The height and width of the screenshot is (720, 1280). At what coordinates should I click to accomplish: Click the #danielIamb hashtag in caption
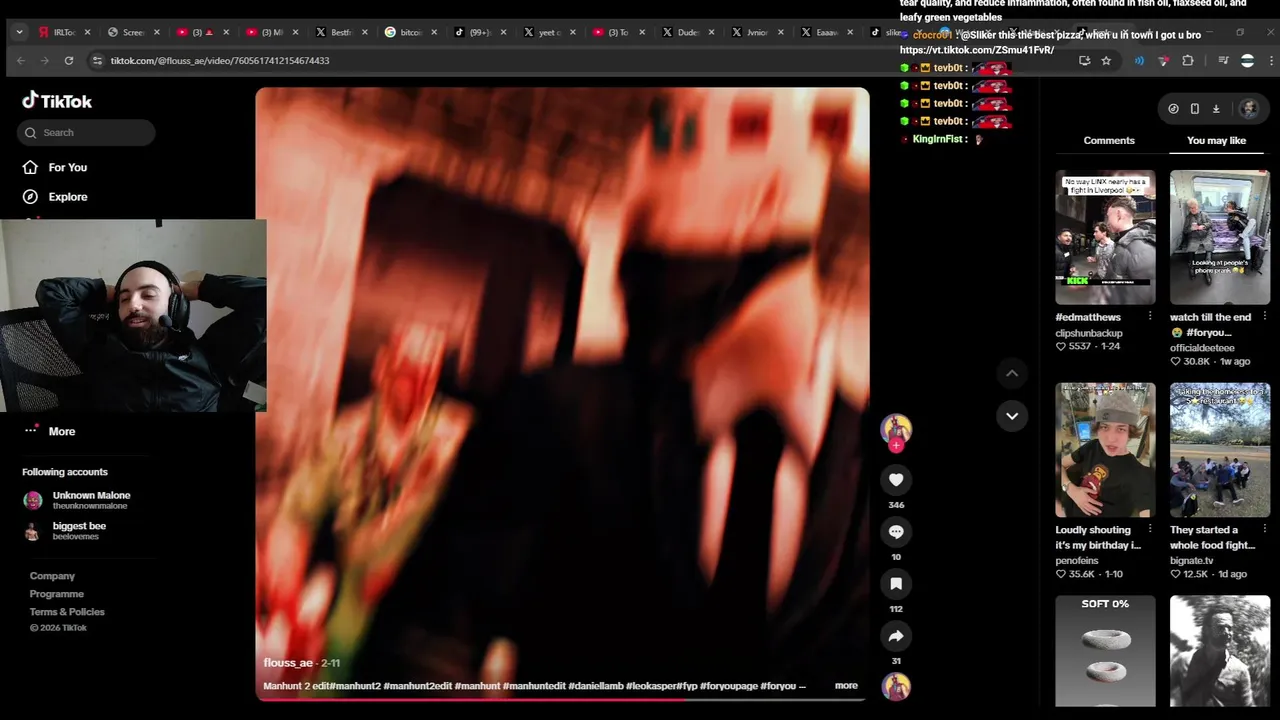595,686
